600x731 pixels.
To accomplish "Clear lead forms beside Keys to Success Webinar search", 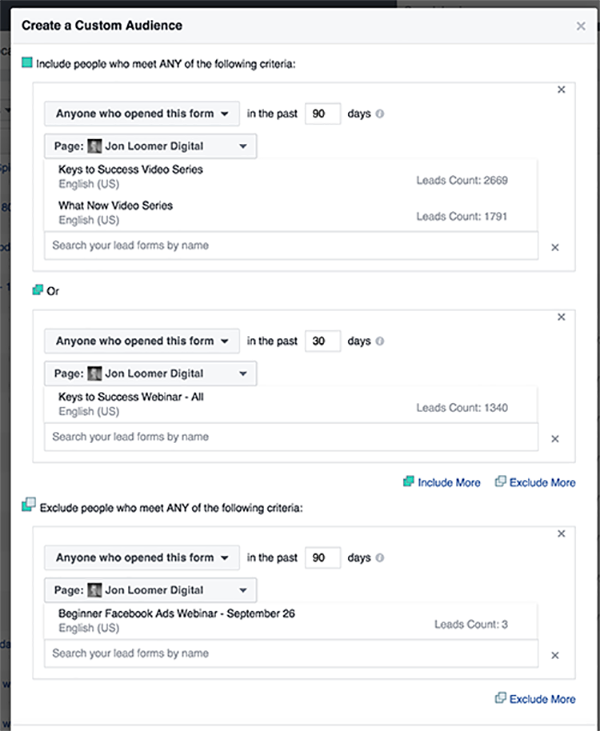I will coord(555,439).
